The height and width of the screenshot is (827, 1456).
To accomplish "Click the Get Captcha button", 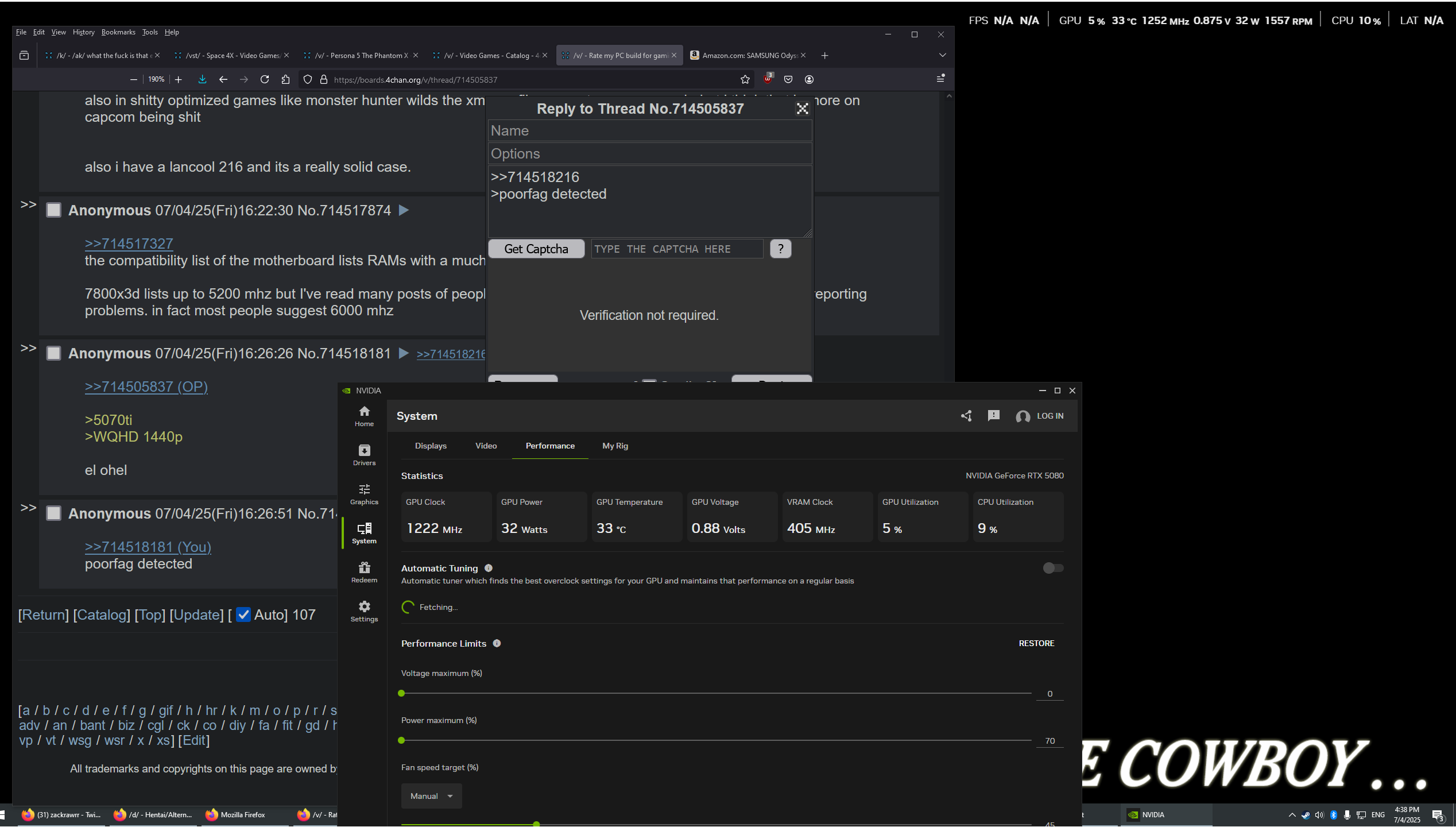I will click(536, 249).
